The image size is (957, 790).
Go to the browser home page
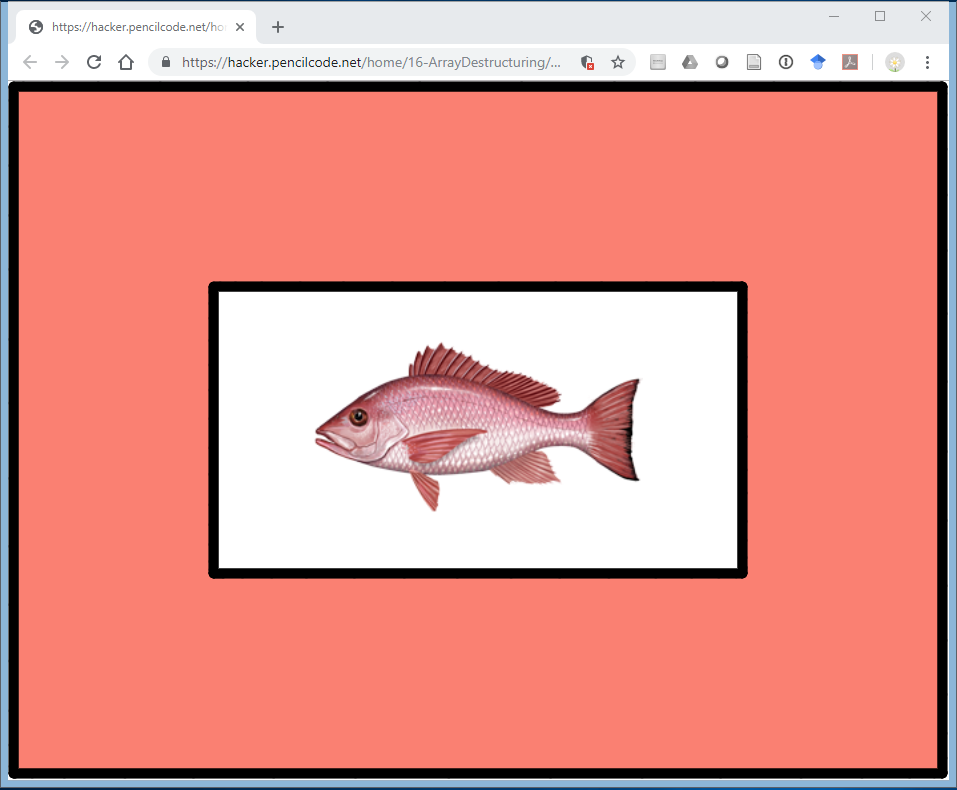coord(126,62)
